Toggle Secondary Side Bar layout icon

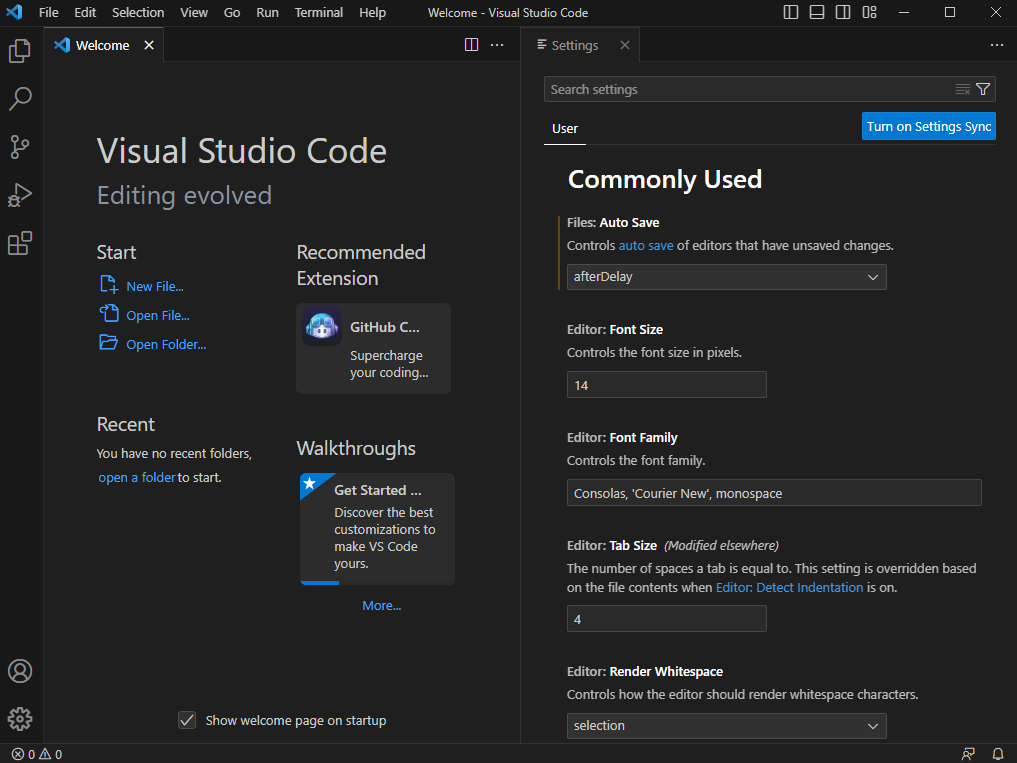pyautogui.click(x=843, y=12)
